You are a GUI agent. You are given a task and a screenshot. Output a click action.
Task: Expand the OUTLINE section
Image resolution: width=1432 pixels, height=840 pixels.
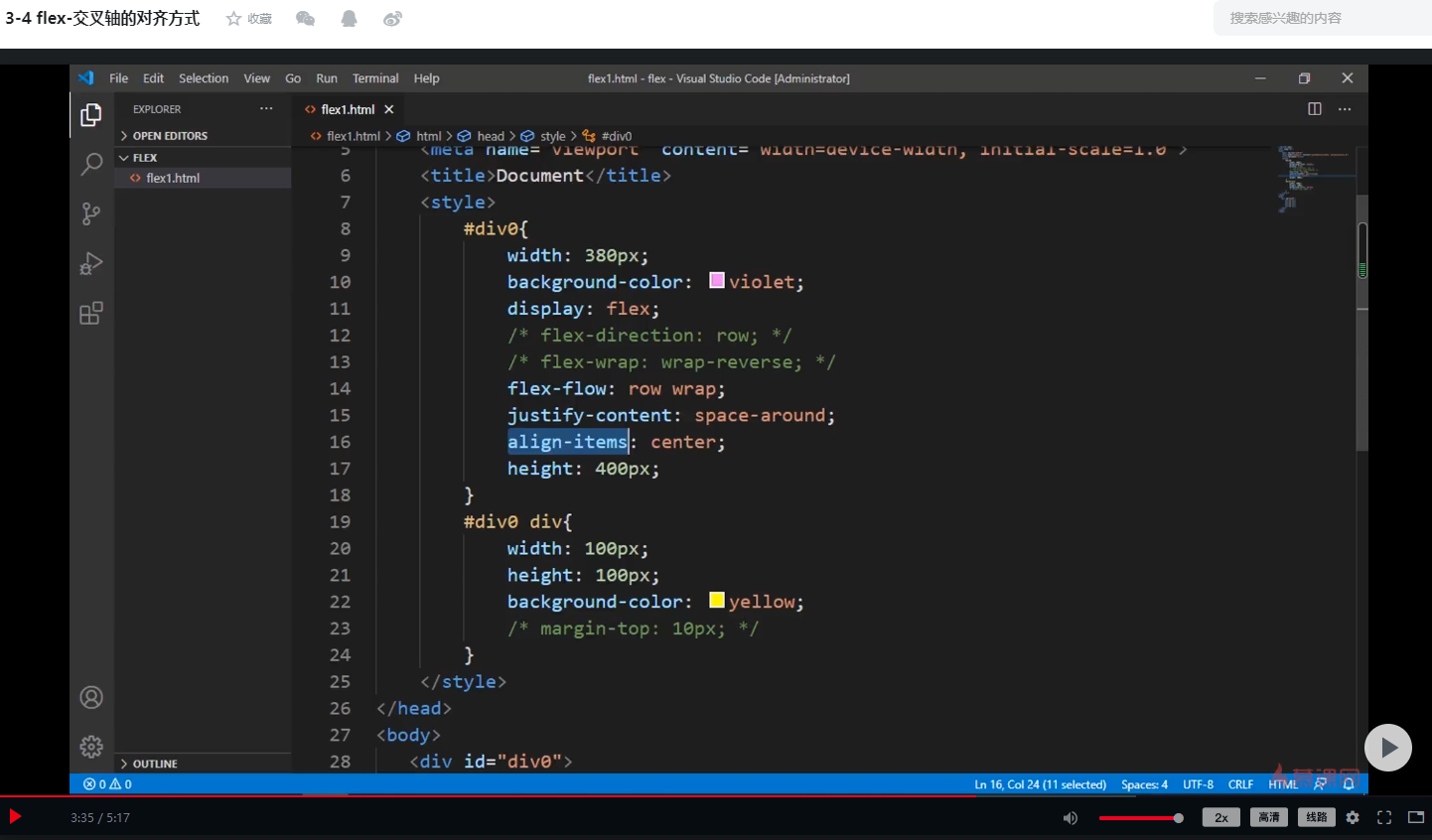click(155, 764)
